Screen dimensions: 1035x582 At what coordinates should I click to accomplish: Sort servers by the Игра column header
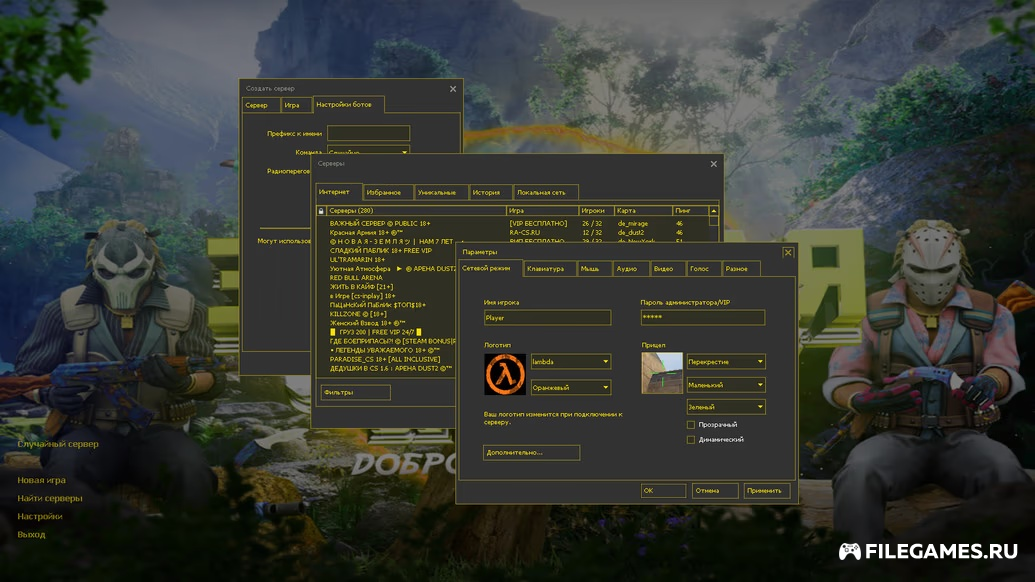pos(543,211)
